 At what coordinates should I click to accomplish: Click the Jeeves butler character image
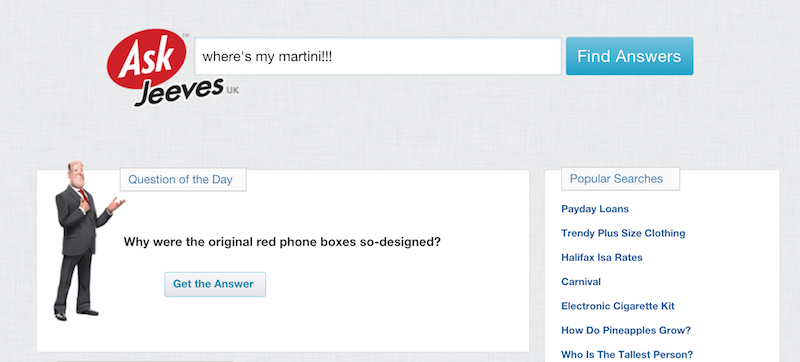pyautogui.click(x=85, y=240)
